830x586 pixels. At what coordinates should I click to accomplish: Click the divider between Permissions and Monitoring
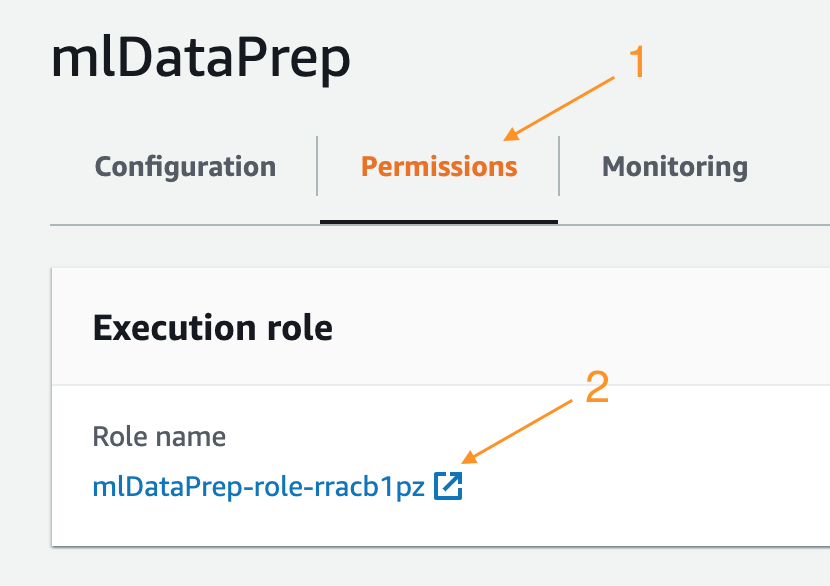[x=559, y=166]
